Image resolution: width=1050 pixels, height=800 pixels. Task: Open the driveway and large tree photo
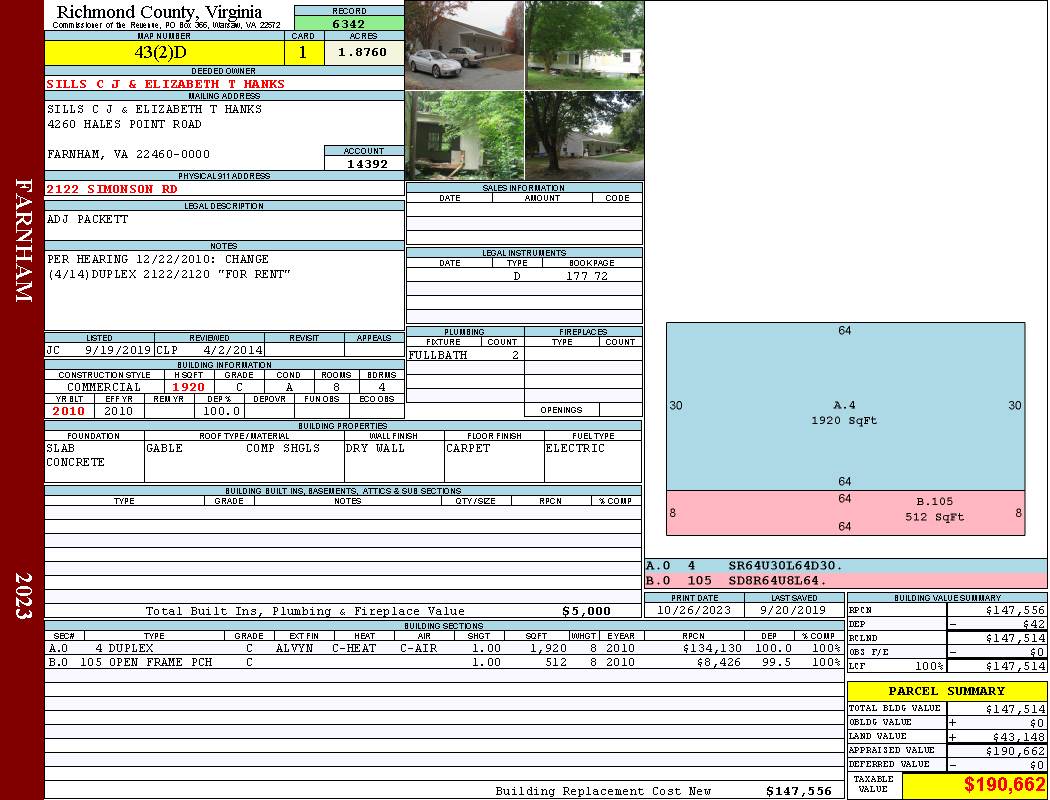584,136
